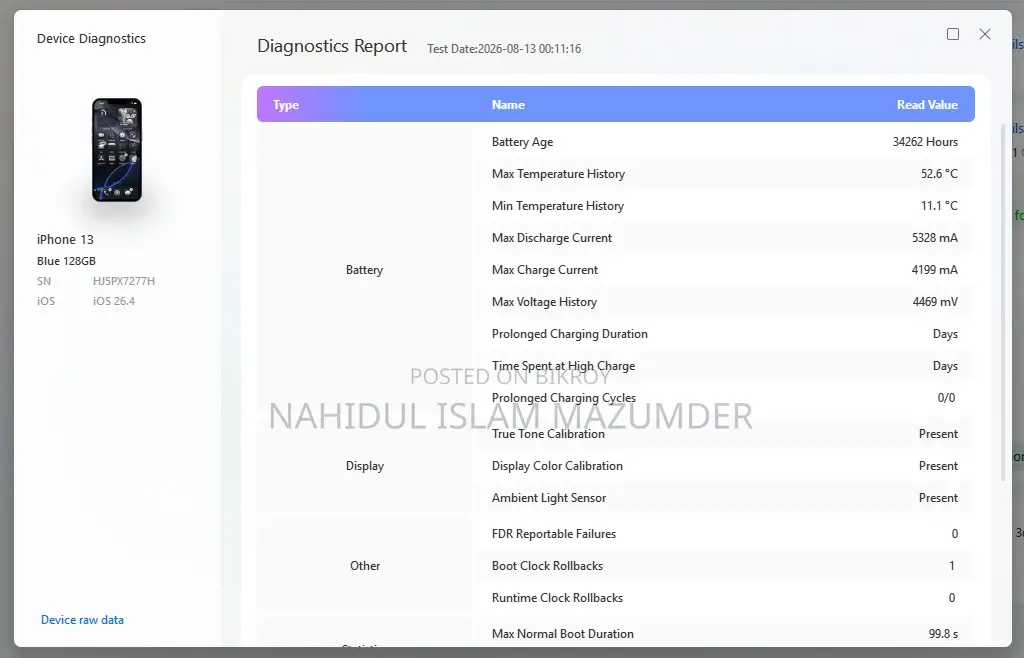Click the 11.1 °C value

tap(939, 206)
